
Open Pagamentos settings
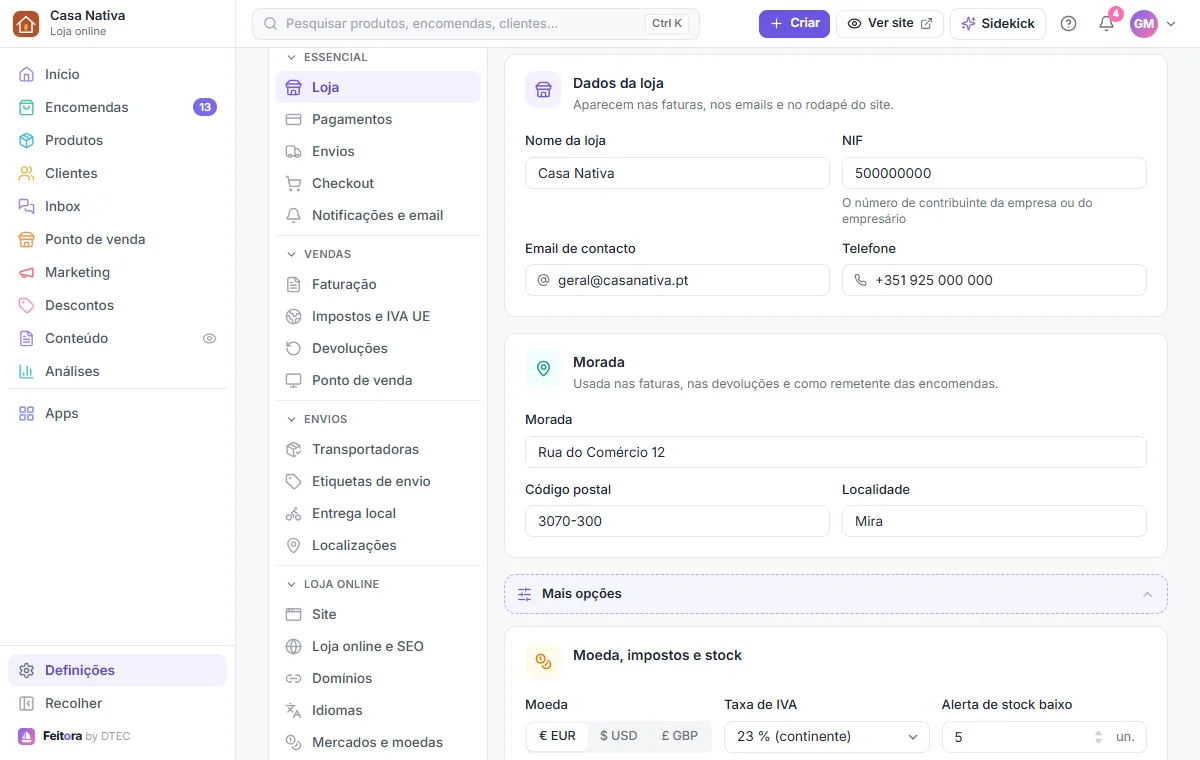coord(378,119)
